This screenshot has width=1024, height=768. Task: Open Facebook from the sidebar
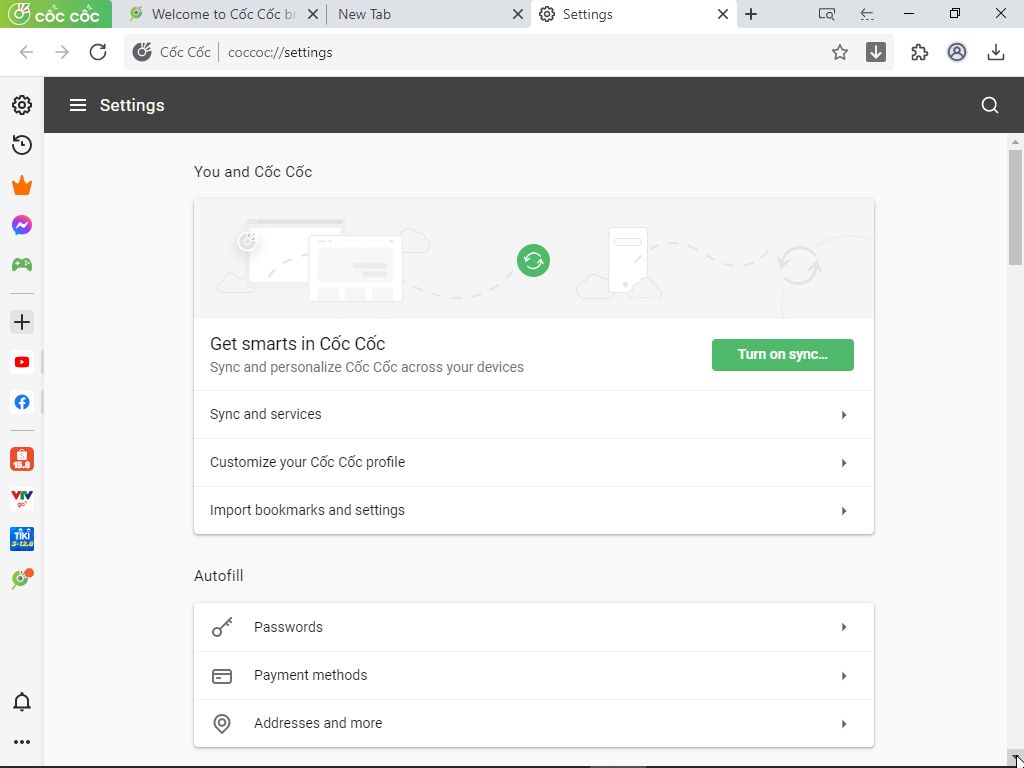point(20,402)
